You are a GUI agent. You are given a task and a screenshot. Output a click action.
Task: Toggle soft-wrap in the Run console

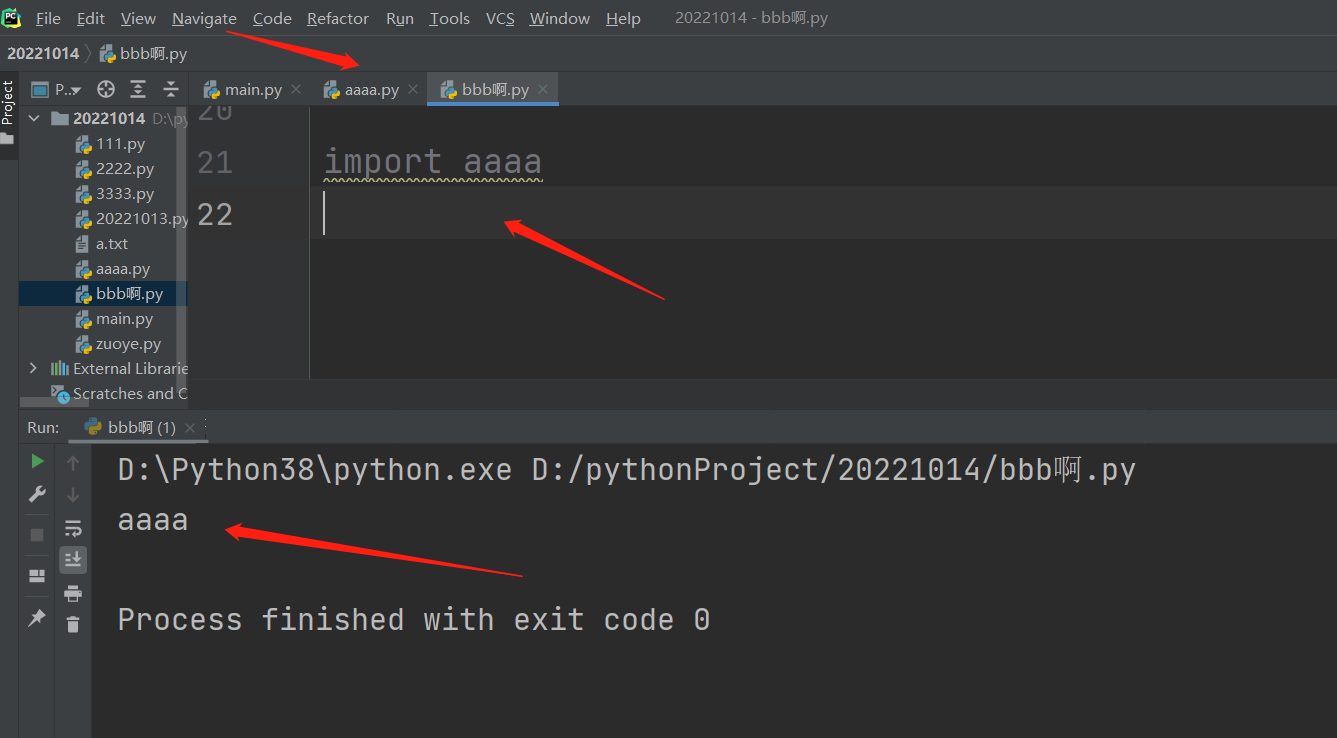pos(73,528)
